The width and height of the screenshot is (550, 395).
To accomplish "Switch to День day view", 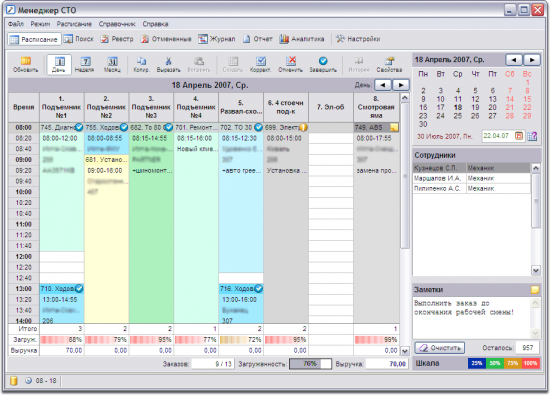I will (59, 65).
